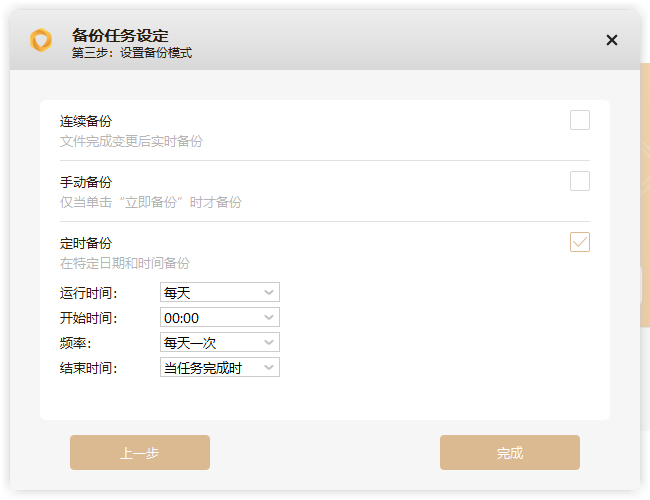Enable the 连续备份 checkbox
Viewport: 650px width, 500px height.
580,120
